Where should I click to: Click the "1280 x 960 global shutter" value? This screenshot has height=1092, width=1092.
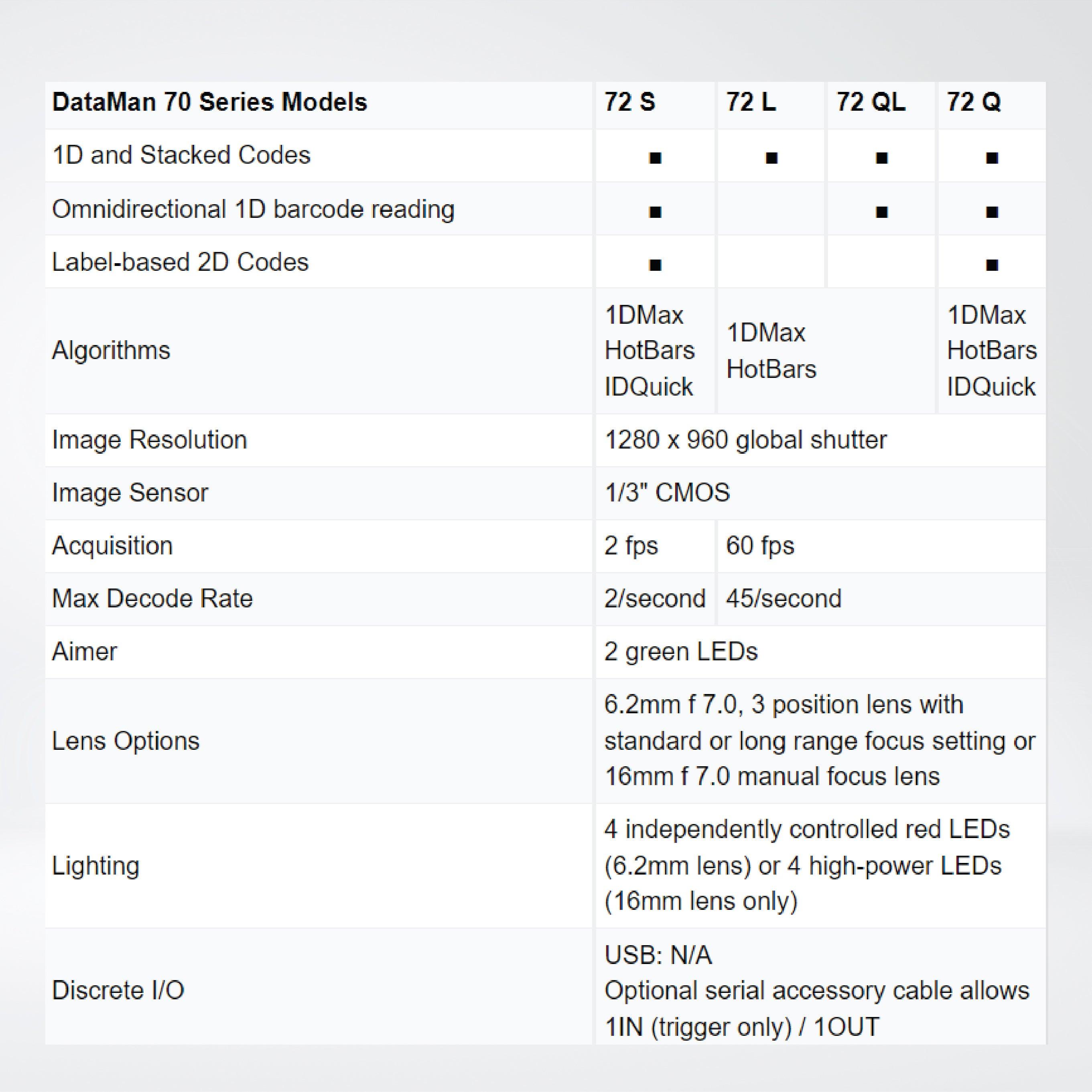tap(745, 440)
